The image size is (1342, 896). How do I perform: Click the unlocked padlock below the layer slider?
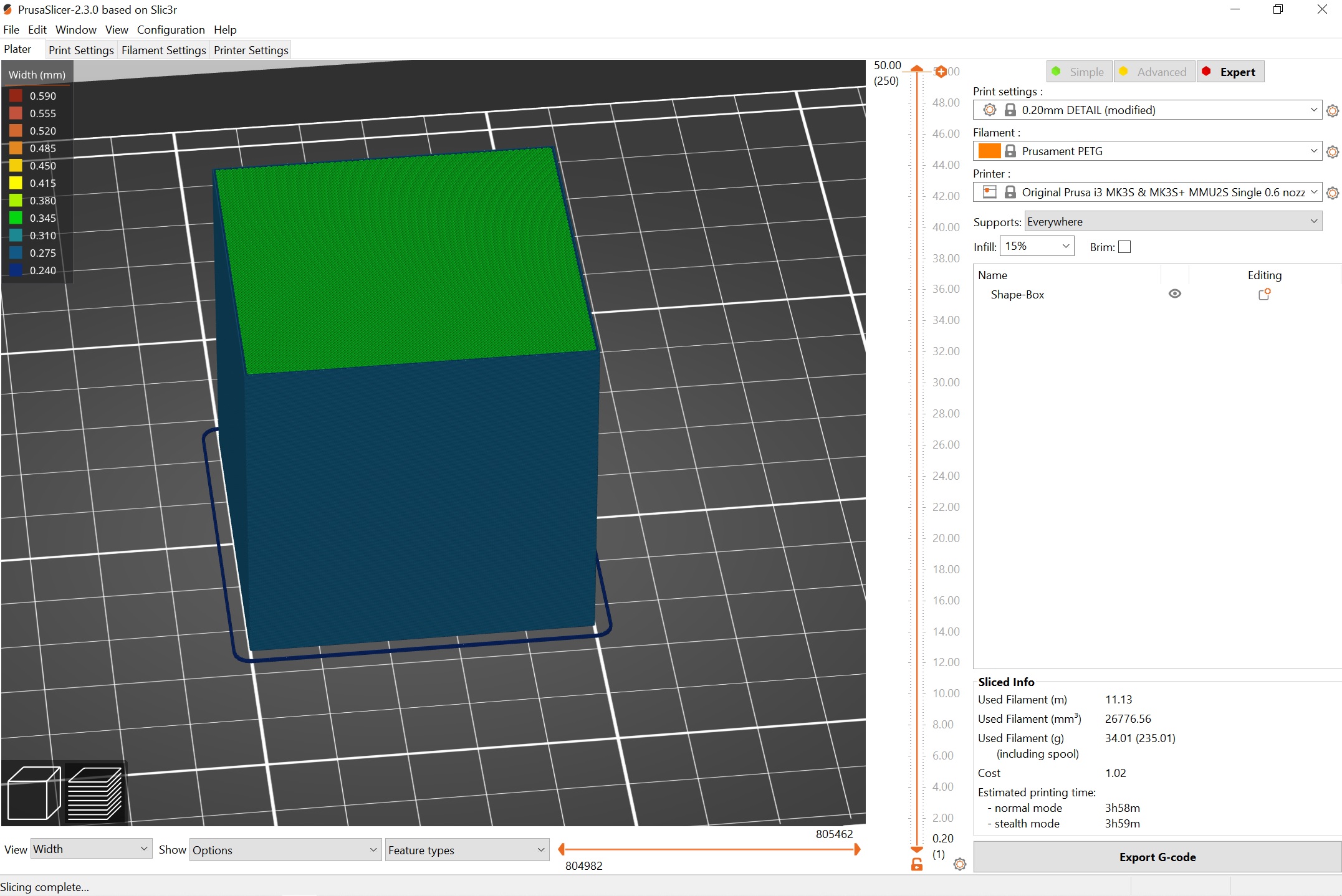(x=916, y=864)
